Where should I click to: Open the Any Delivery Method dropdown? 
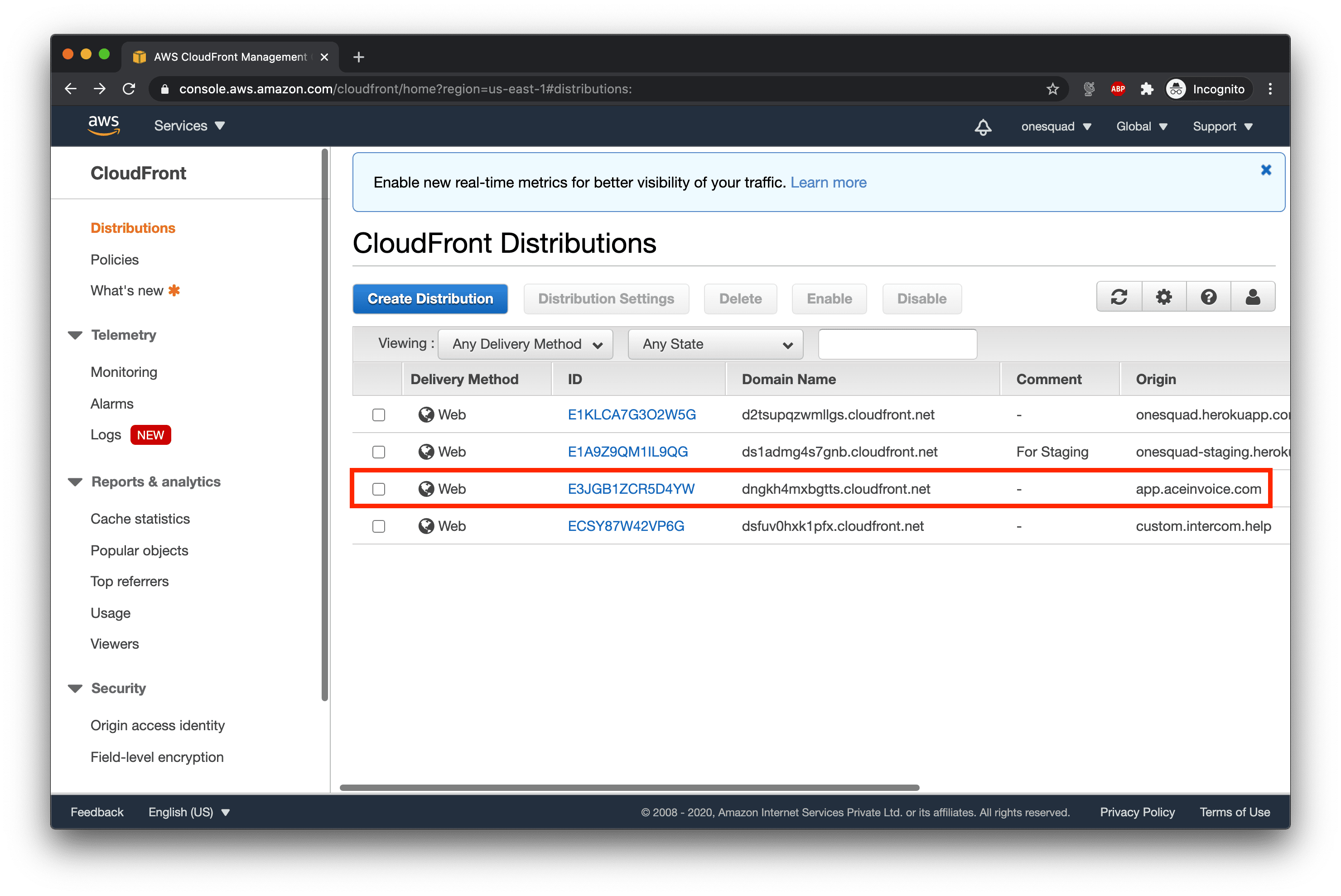pos(525,344)
